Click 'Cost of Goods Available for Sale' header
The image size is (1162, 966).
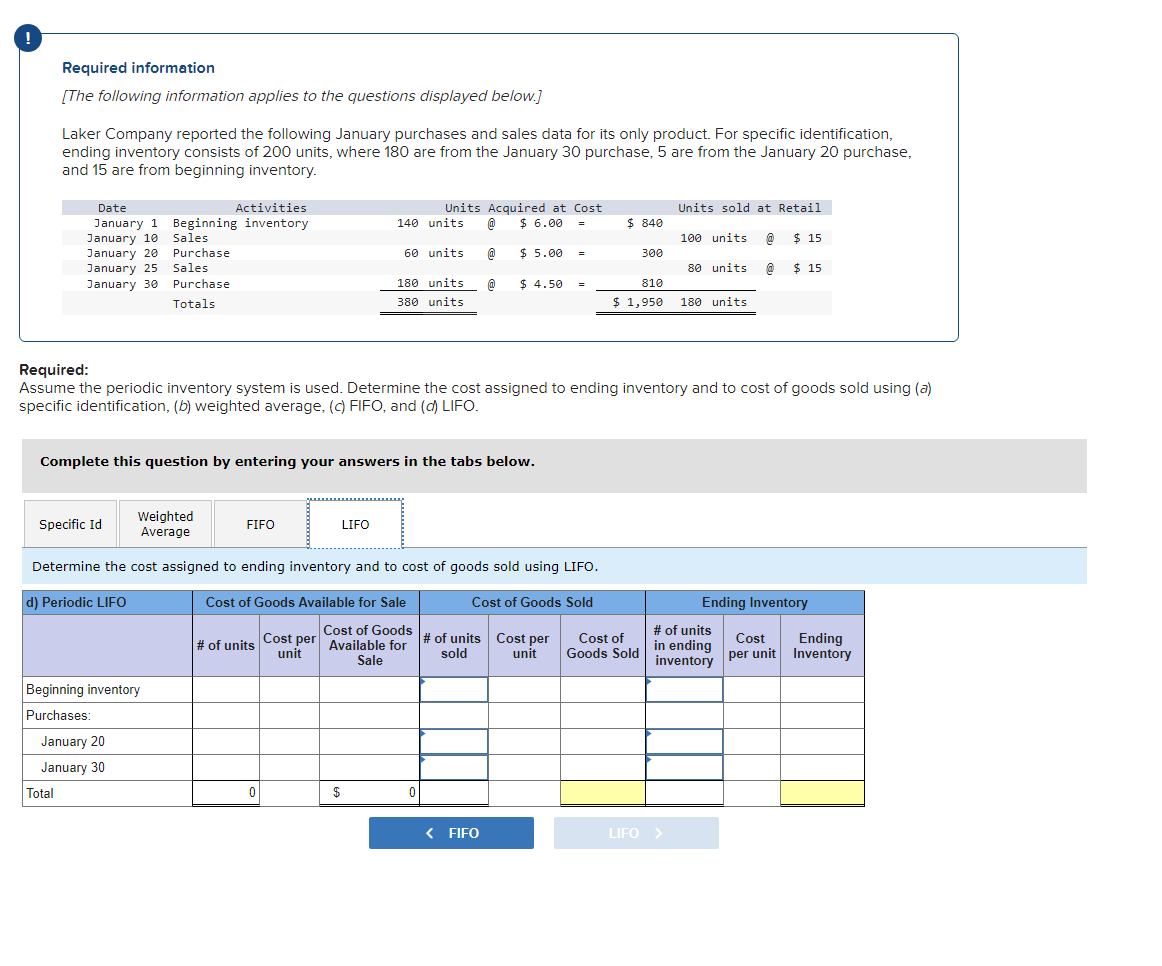click(305, 602)
